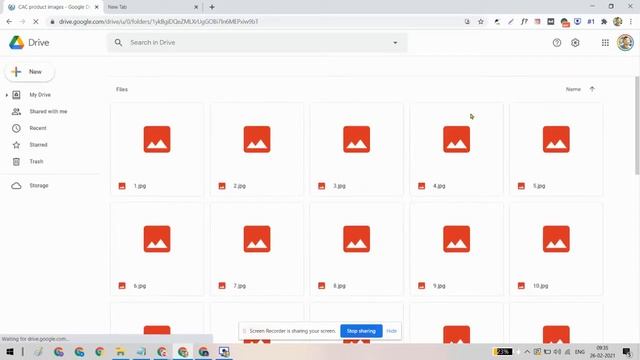Viewport: 640px width, 360px height.
Task: Close the CAC product images tab
Action: (97, 7)
